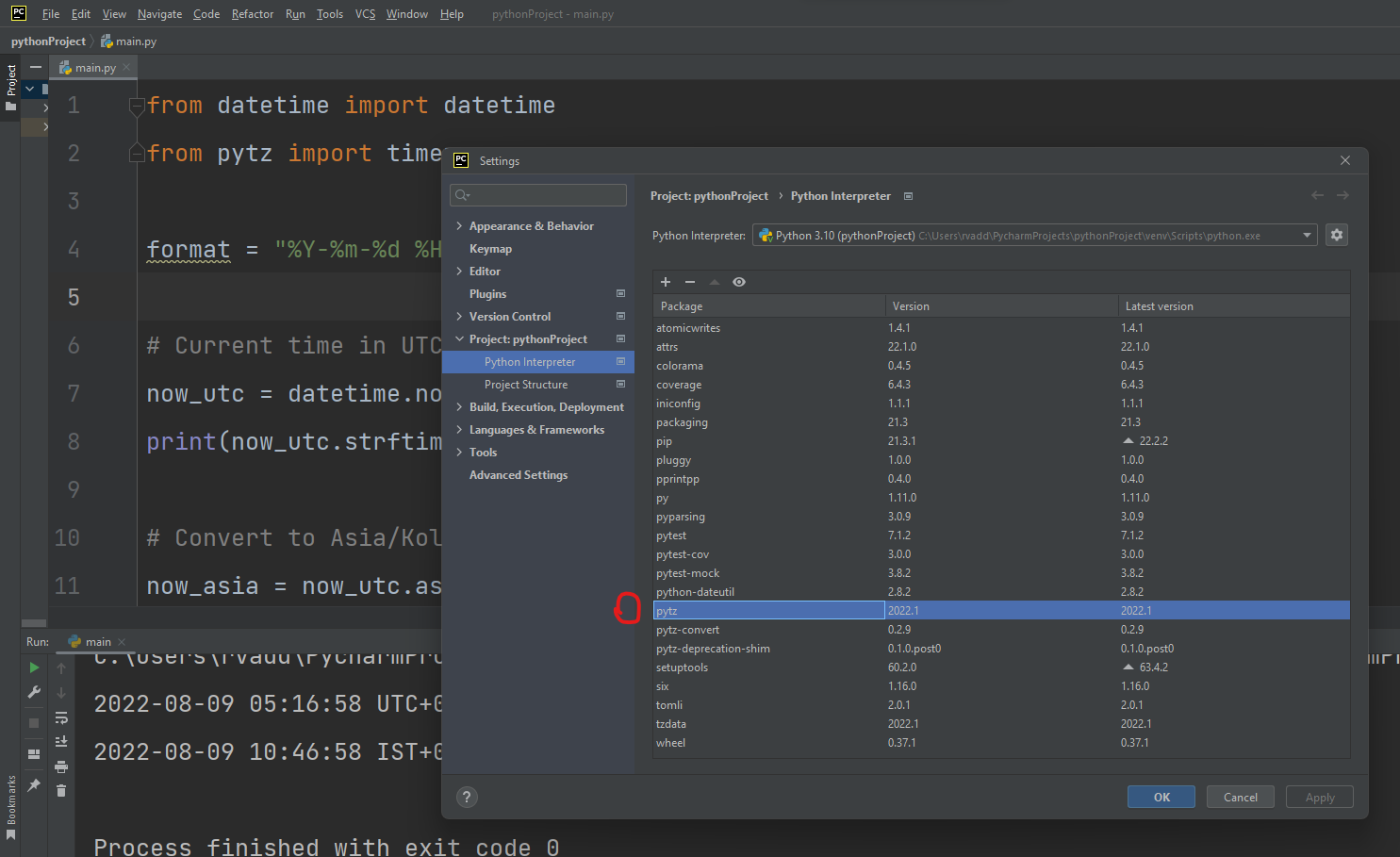Open the File menu
This screenshot has height=857, width=1400.
click(51, 14)
